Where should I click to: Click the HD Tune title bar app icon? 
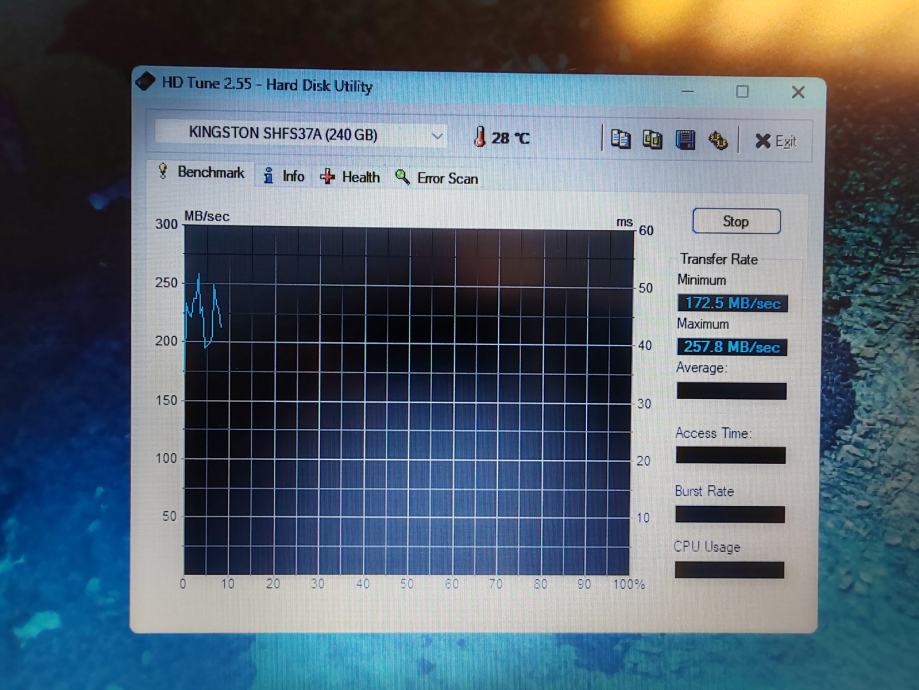click(x=145, y=81)
